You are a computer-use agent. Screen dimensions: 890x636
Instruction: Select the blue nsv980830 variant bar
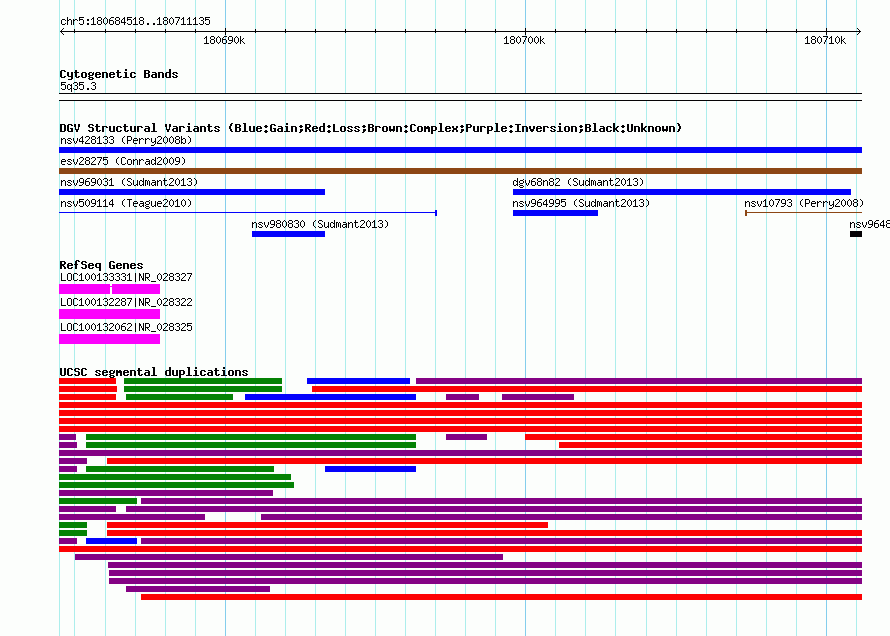[288, 234]
